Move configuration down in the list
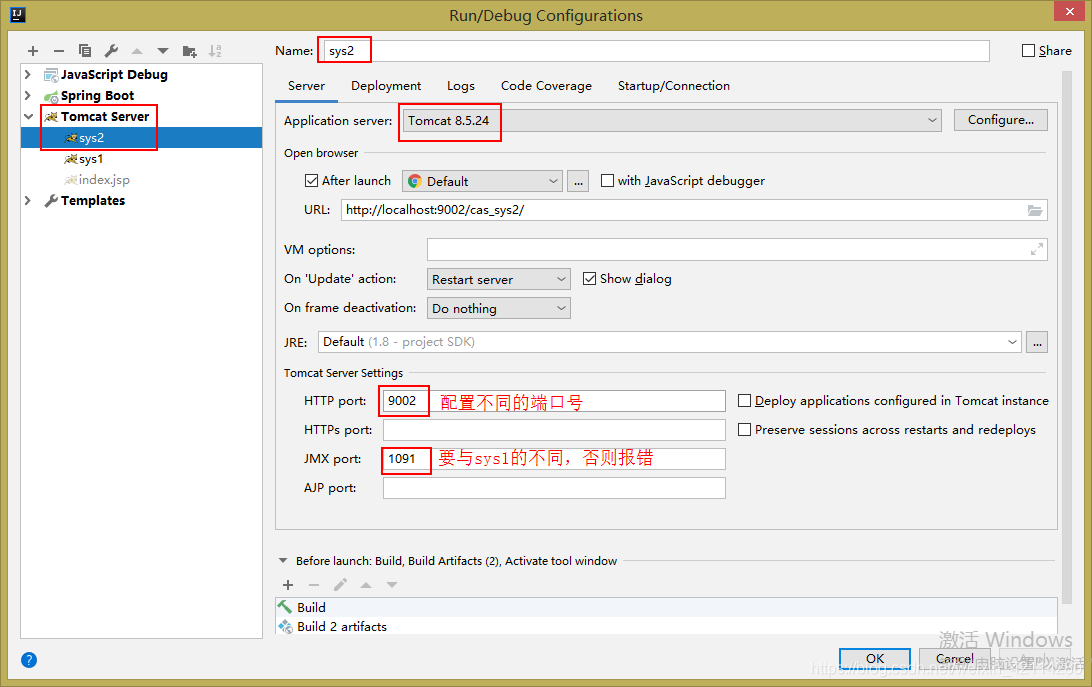This screenshot has height=687, width=1092. pyautogui.click(x=163, y=51)
